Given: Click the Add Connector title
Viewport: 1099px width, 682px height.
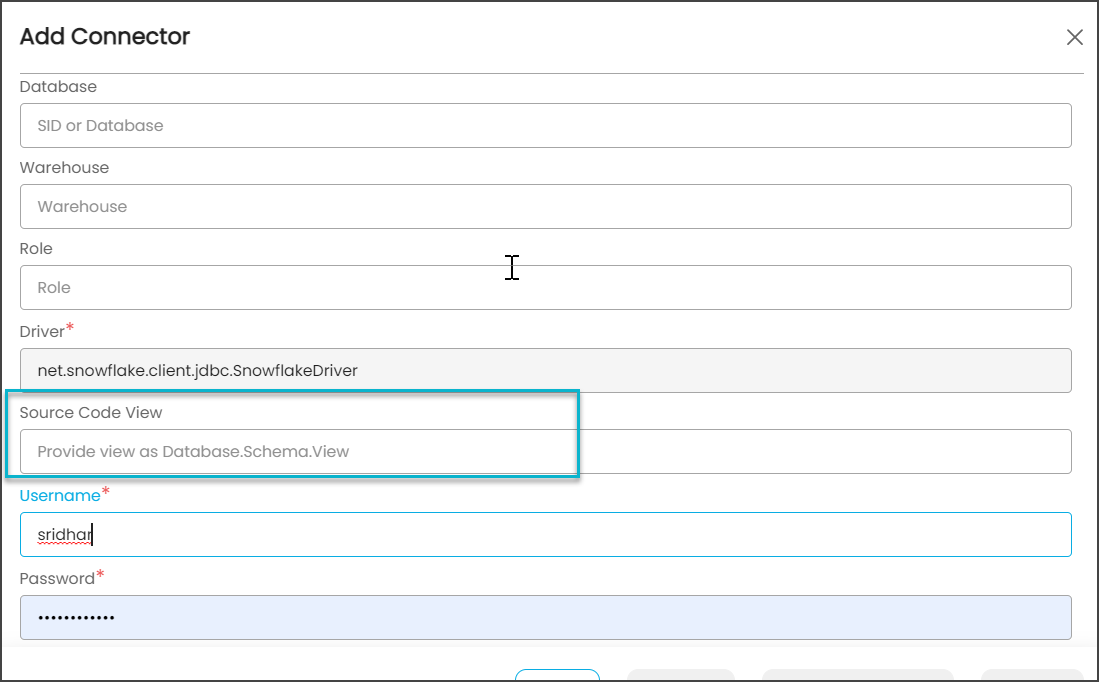Looking at the screenshot, I should (x=105, y=37).
